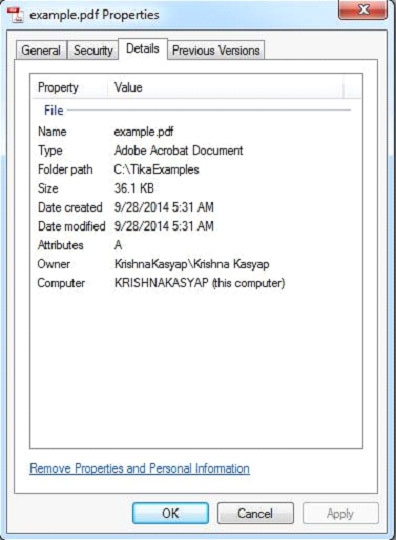This screenshot has height=540, width=396.
Task: Select the Owner property label
Action: click(x=54, y=264)
